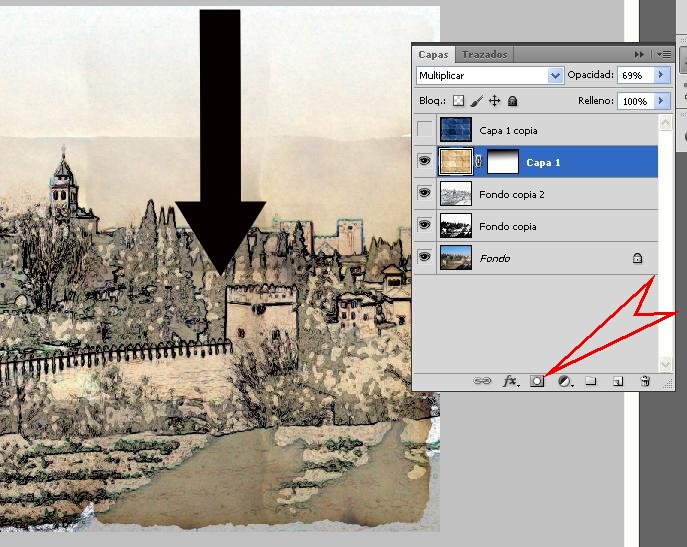Viewport: 687px width, 547px height.
Task: Click the link layers chain icon
Action: (482, 381)
